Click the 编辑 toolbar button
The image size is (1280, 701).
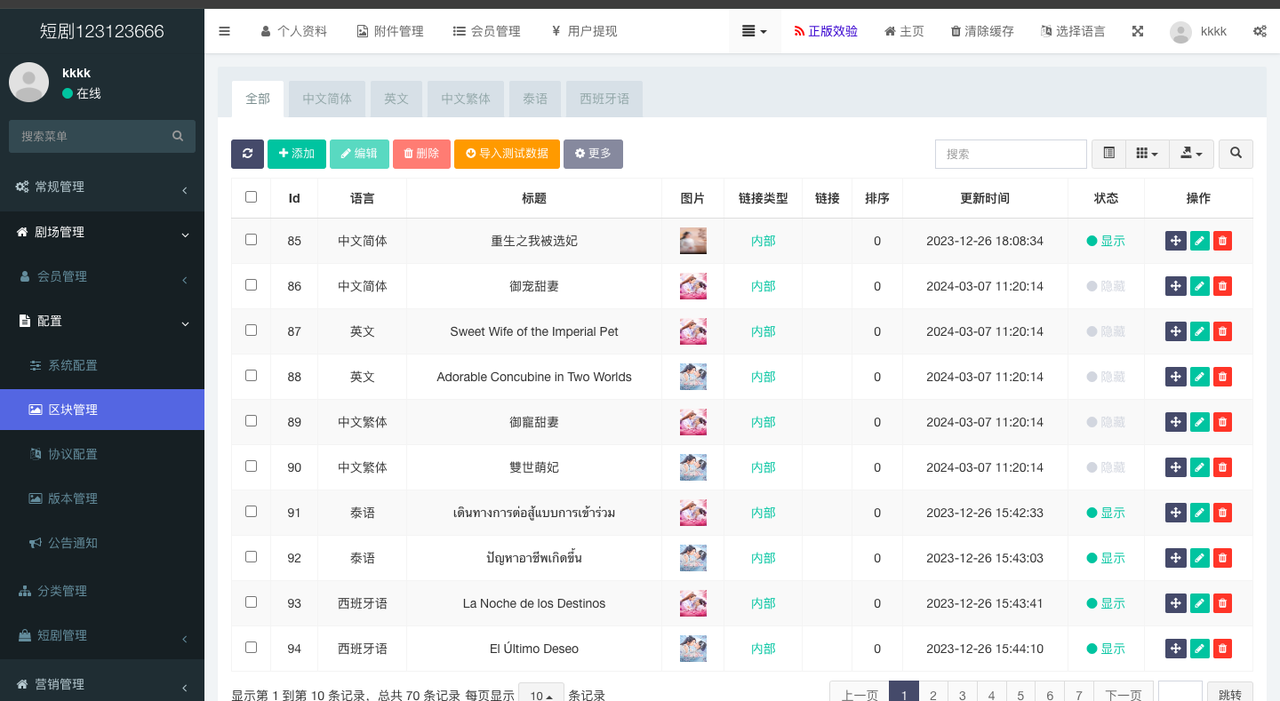coord(359,154)
